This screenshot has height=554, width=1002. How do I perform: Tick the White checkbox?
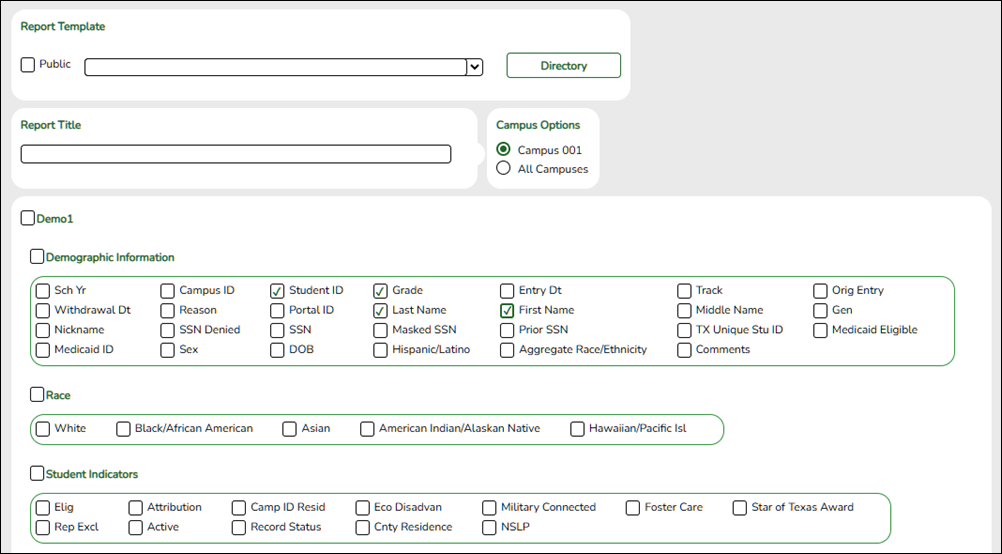(x=43, y=429)
